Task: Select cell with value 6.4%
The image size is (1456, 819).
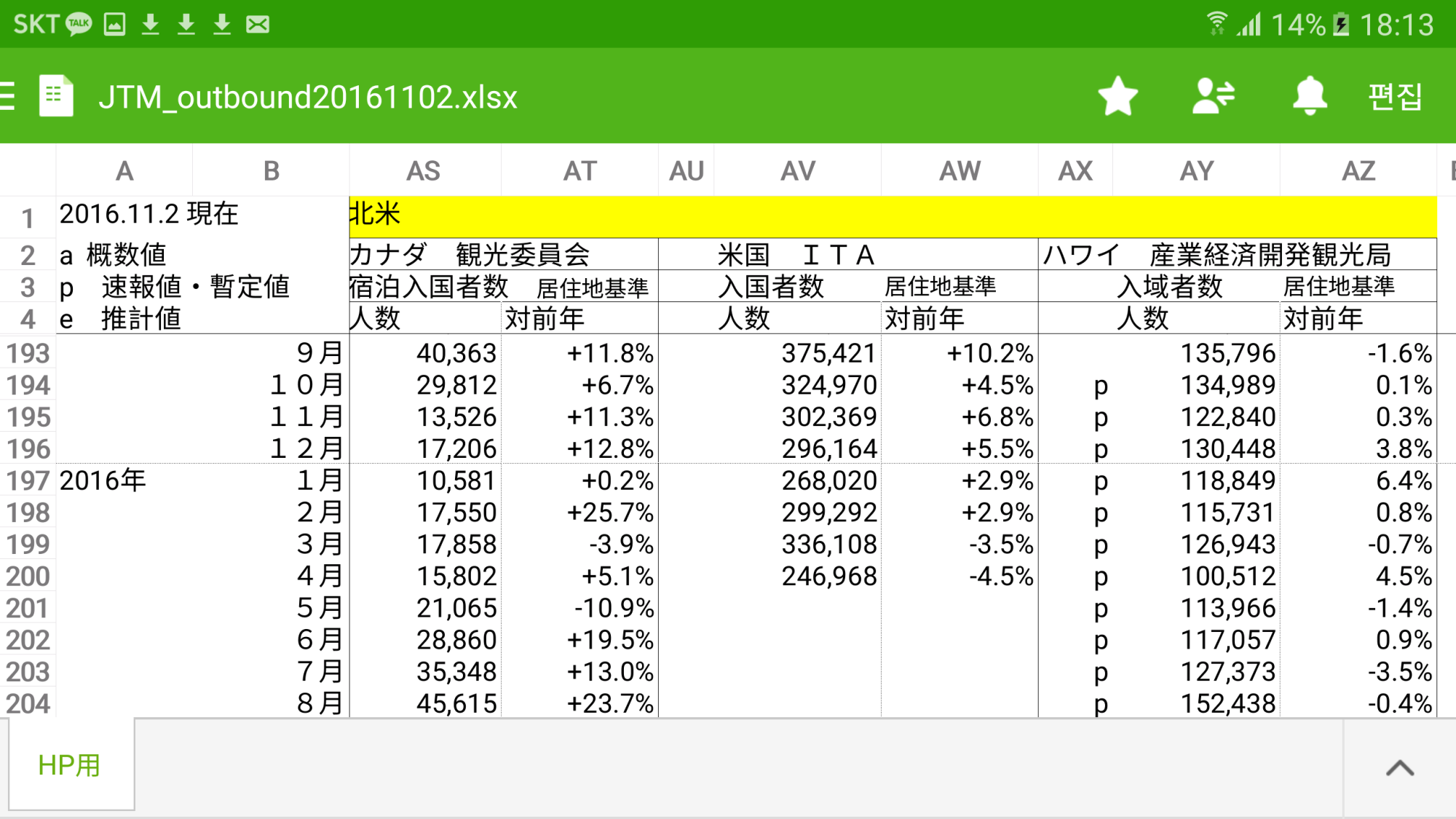Action: coord(1358,480)
